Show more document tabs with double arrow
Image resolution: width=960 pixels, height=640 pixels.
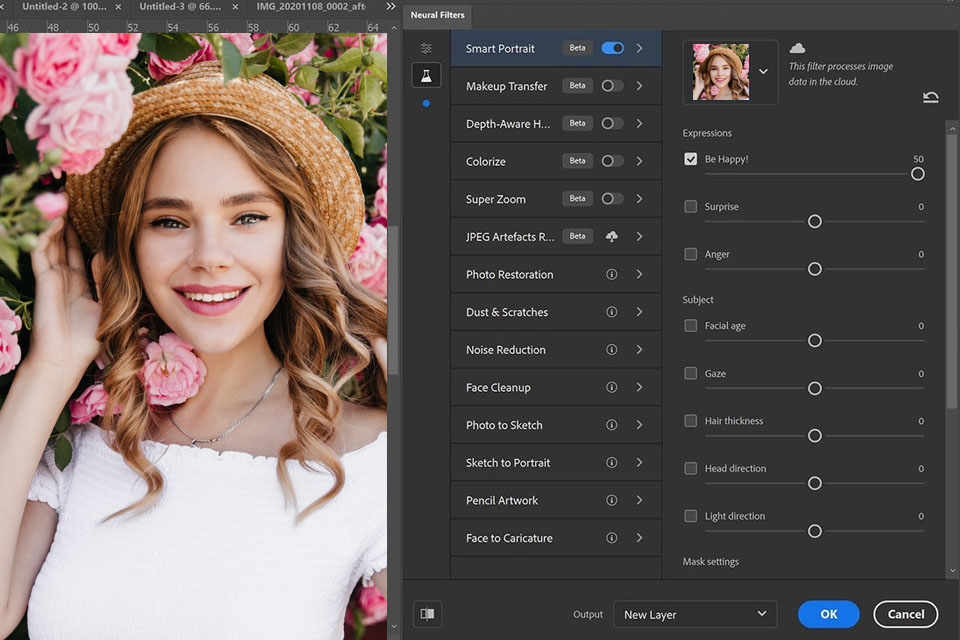391,7
